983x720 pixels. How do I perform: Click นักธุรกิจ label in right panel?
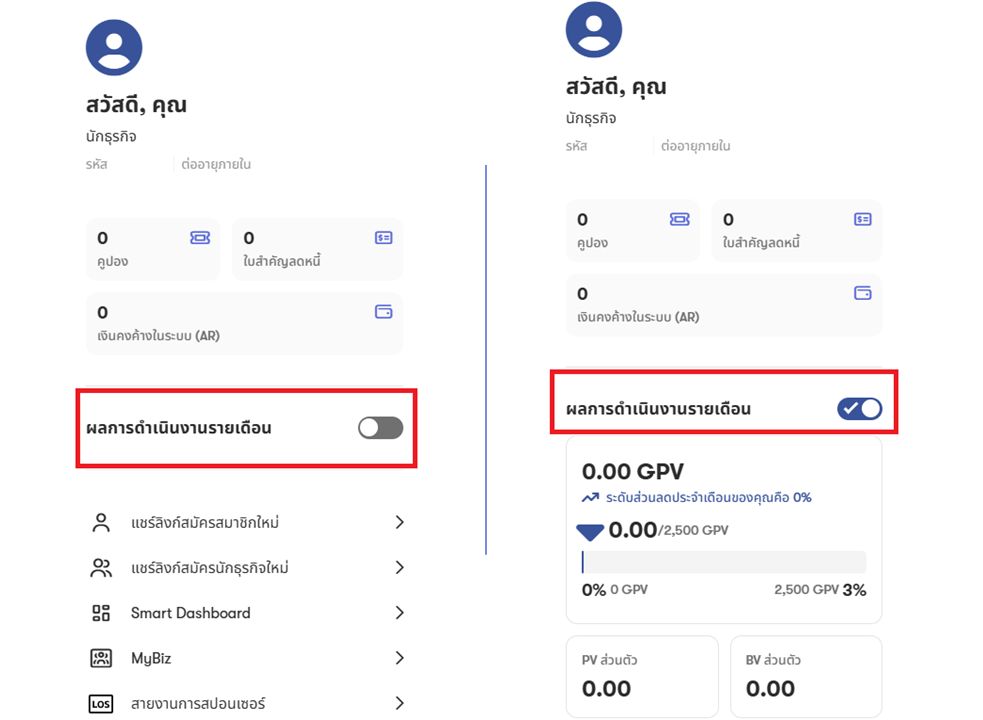[591, 118]
